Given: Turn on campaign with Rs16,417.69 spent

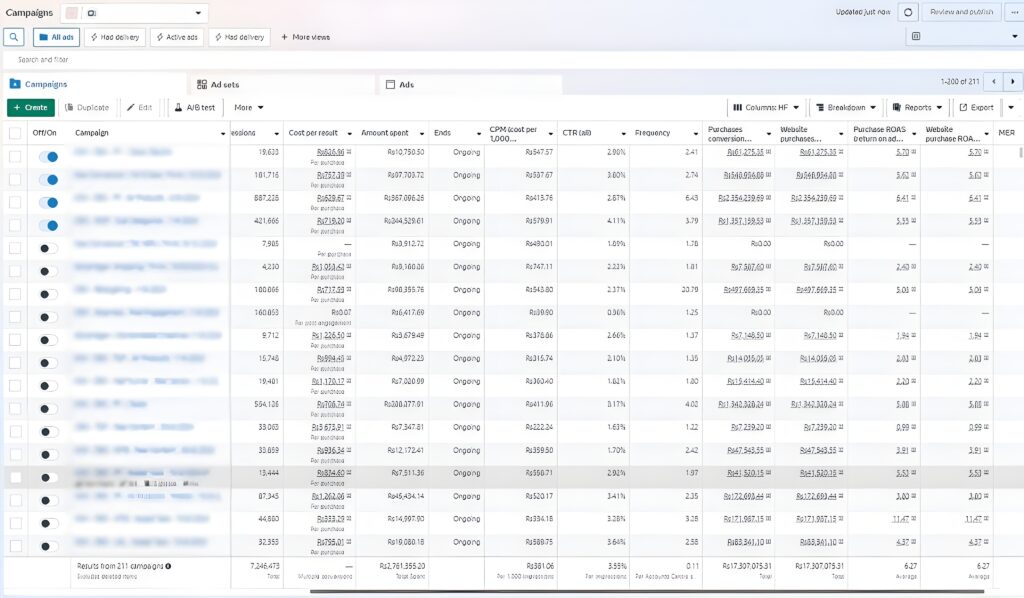Looking at the screenshot, I should (x=48, y=317).
